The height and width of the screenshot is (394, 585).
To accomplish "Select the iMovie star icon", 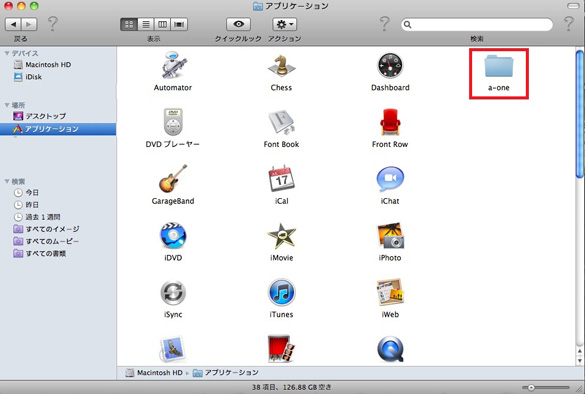I will (x=281, y=236).
